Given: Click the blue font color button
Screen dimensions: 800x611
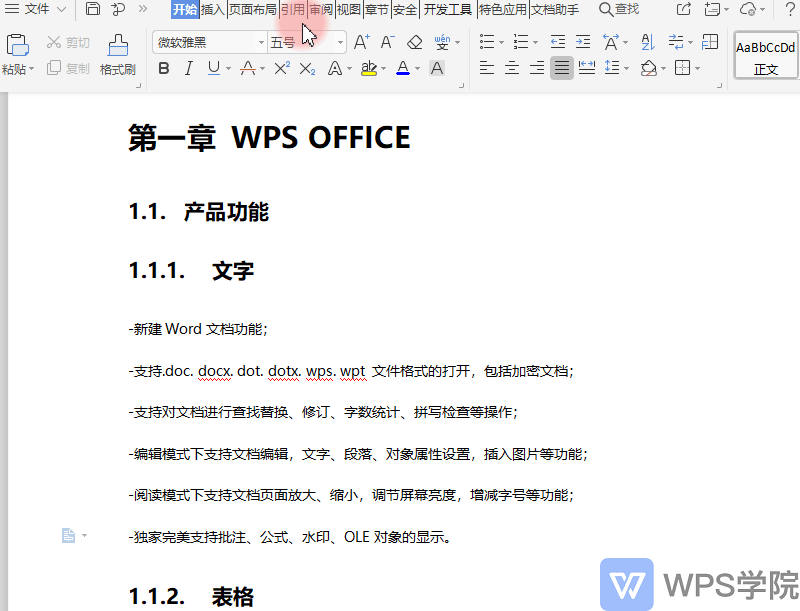Looking at the screenshot, I should pos(403,68).
